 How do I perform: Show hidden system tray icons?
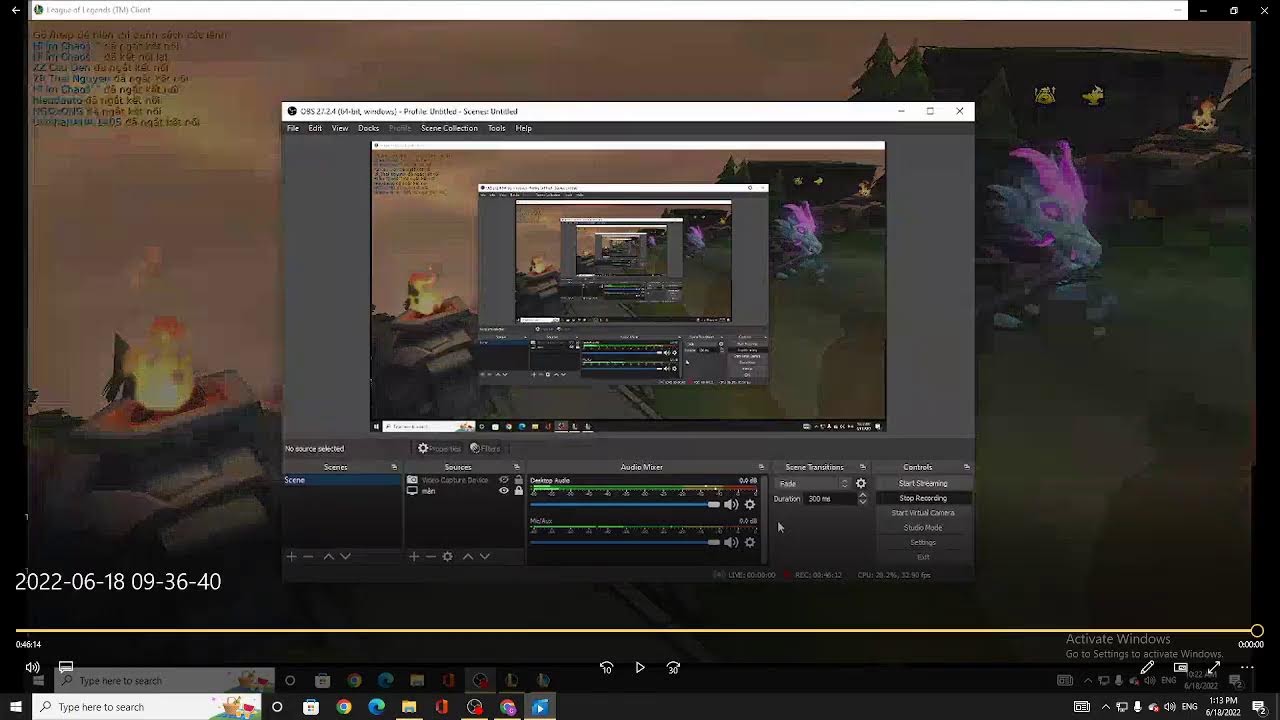tap(1106, 707)
